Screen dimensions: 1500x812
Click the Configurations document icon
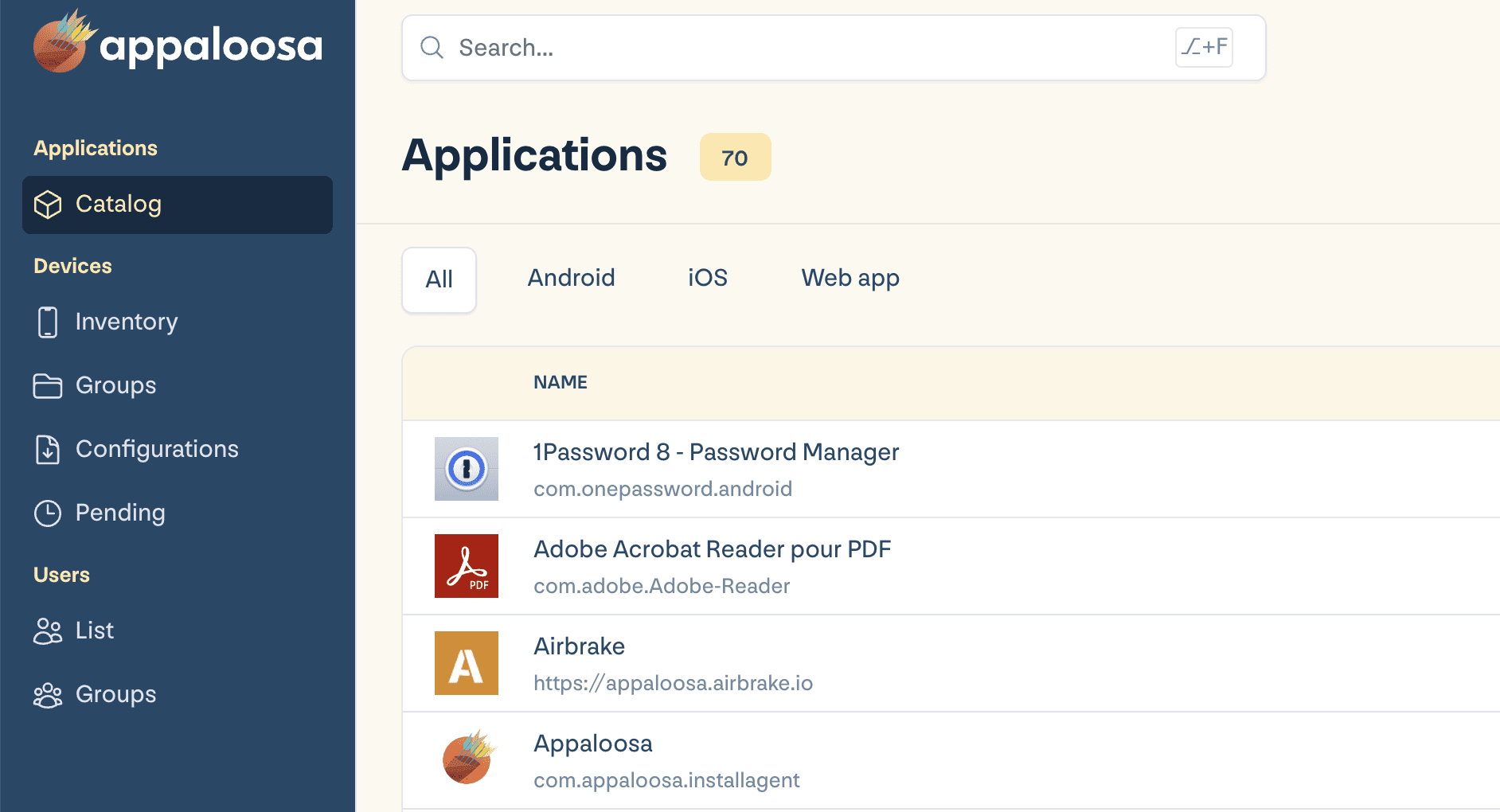coord(48,449)
